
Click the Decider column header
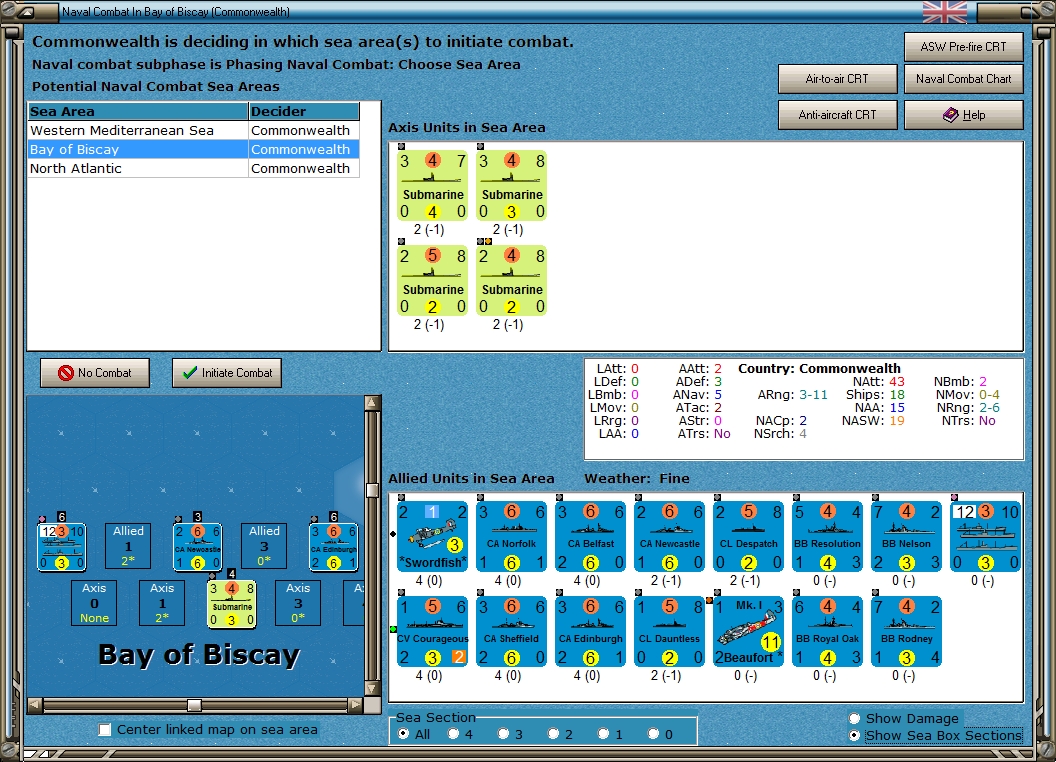pos(304,112)
